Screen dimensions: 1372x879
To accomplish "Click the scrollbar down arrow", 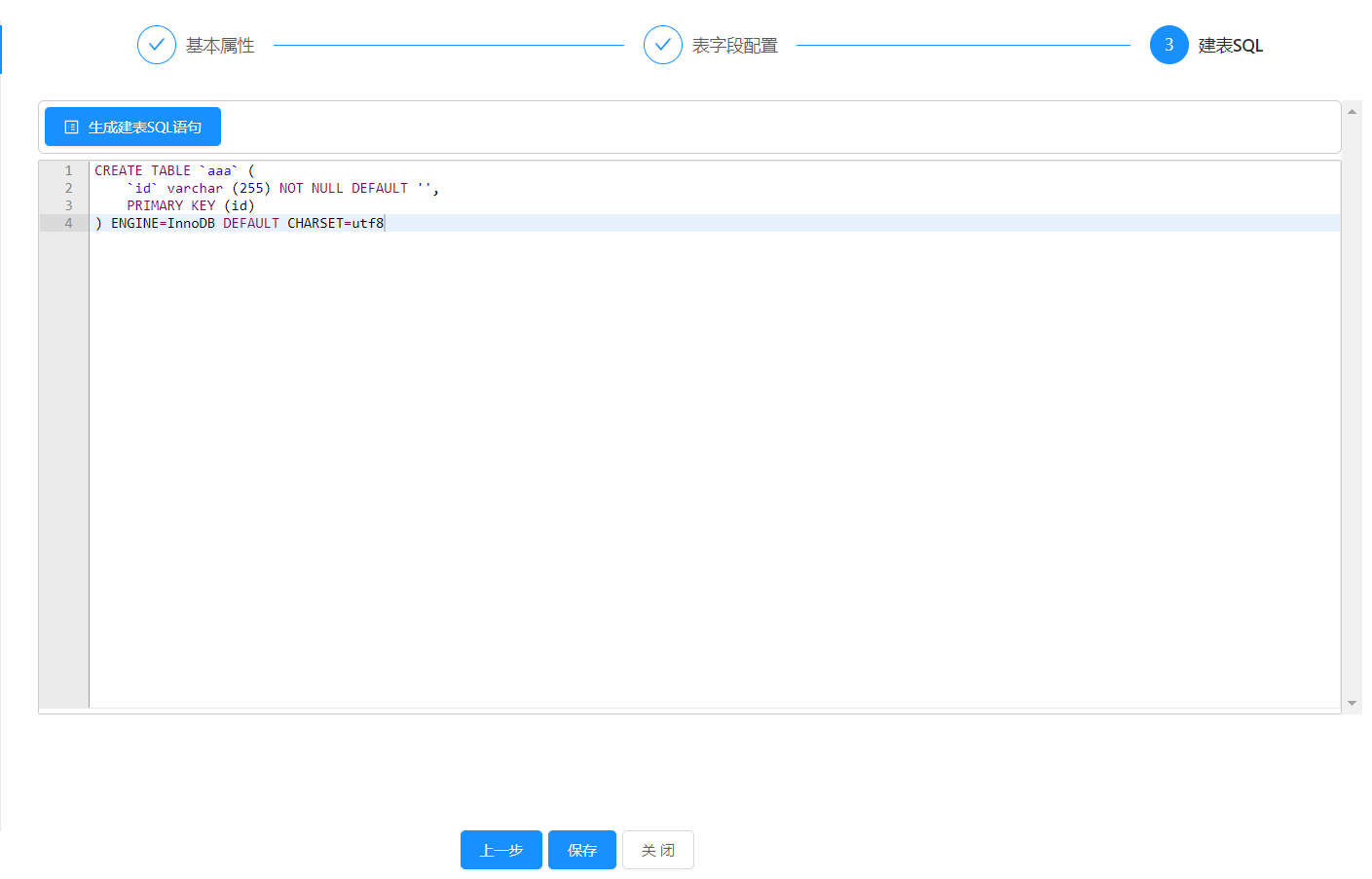I will [x=1352, y=703].
